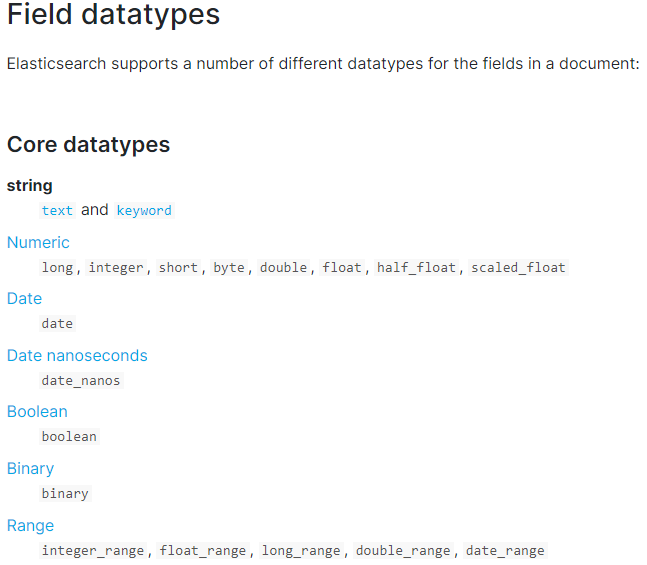647x565 pixels.
Task: Click the integer_range code term
Action: point(93,551)
